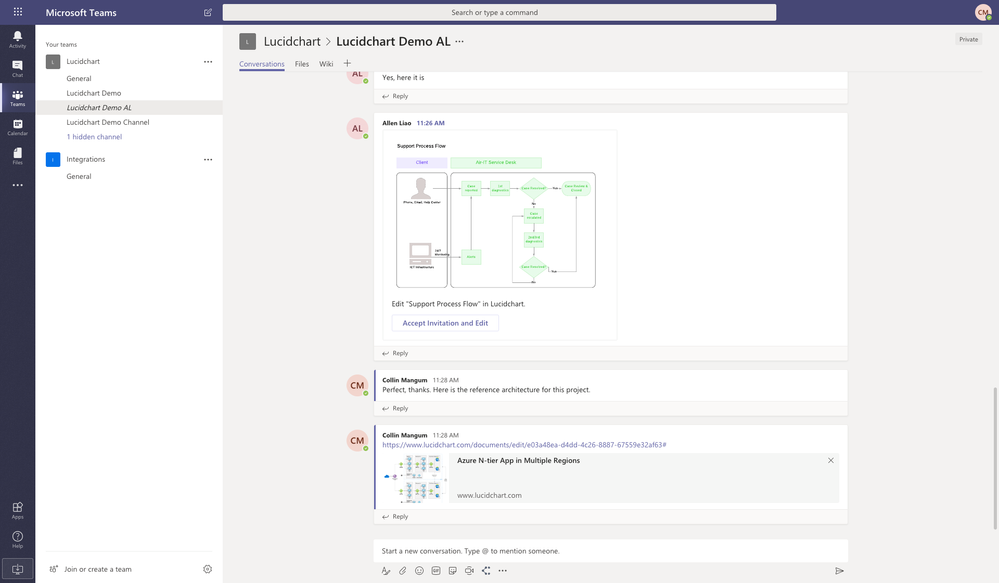Viewport: 999px width, 583px height.
Task: Click the Format text icon
Action: pos(385,570)
